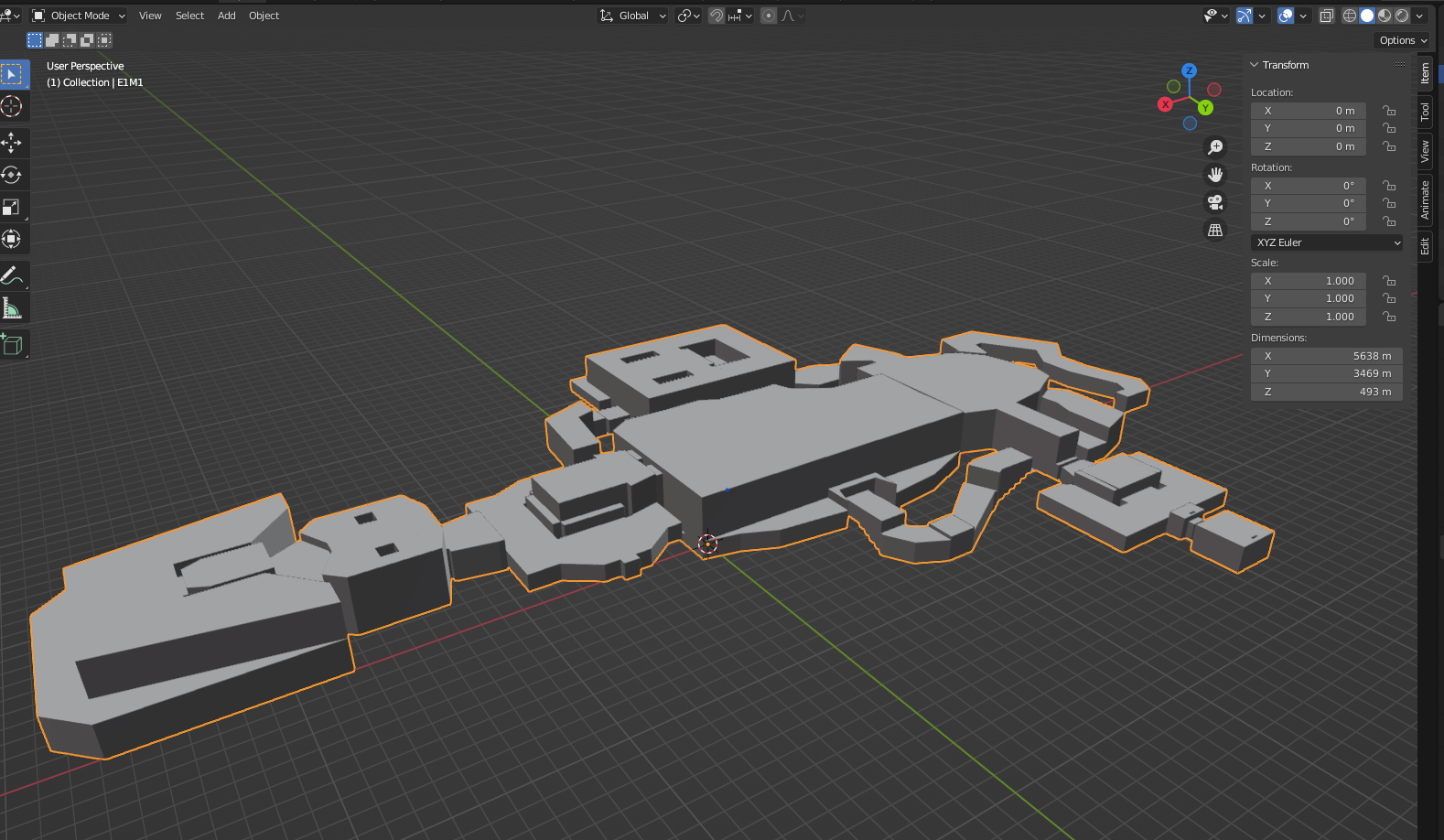Click the Dimensions X 5638 m field
Image resolution: width=1444 pixels, height=840 pixels.
point(1327,356)
